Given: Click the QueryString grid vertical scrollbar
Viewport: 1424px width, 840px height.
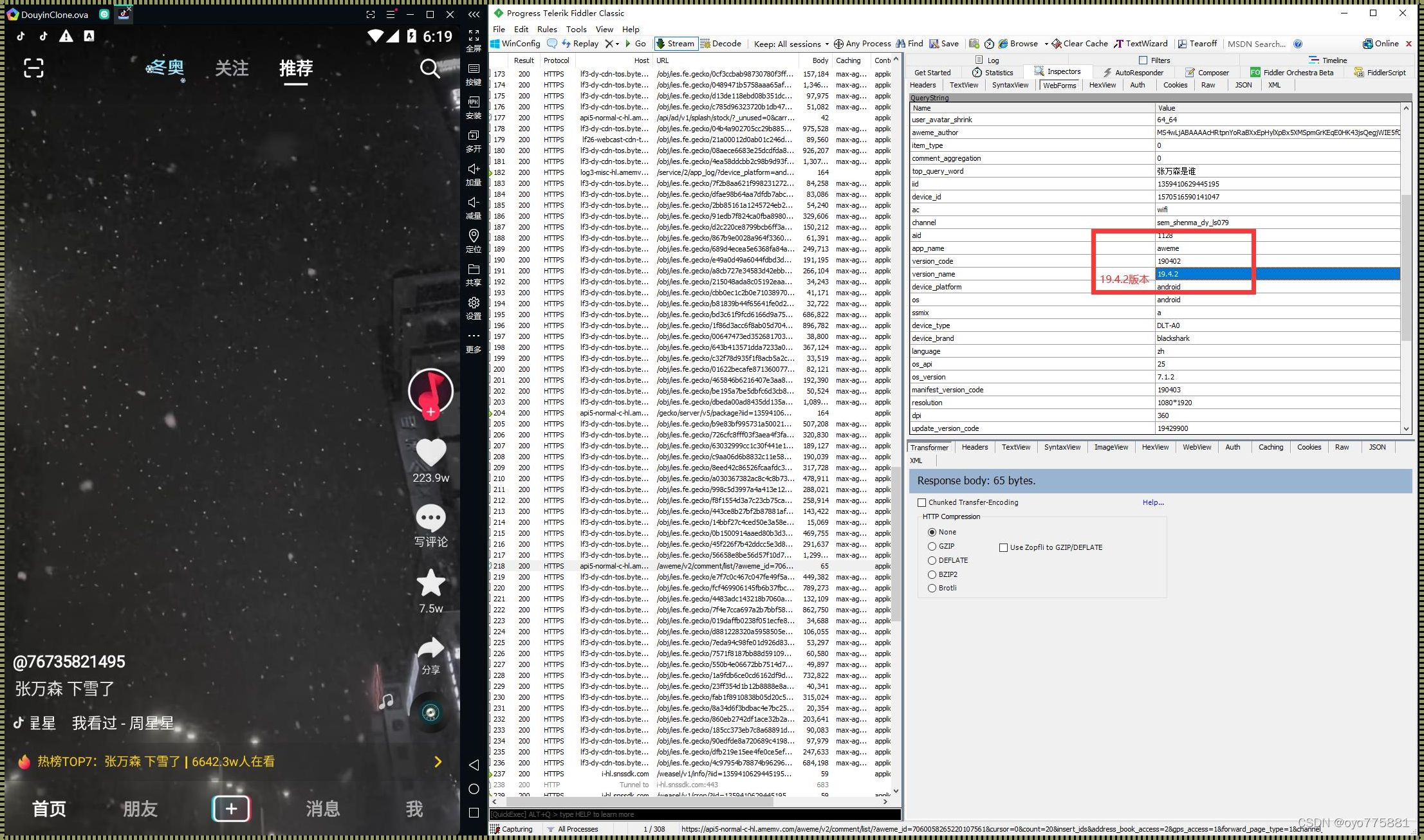Looking at the screenshot, I should 1406,268.
